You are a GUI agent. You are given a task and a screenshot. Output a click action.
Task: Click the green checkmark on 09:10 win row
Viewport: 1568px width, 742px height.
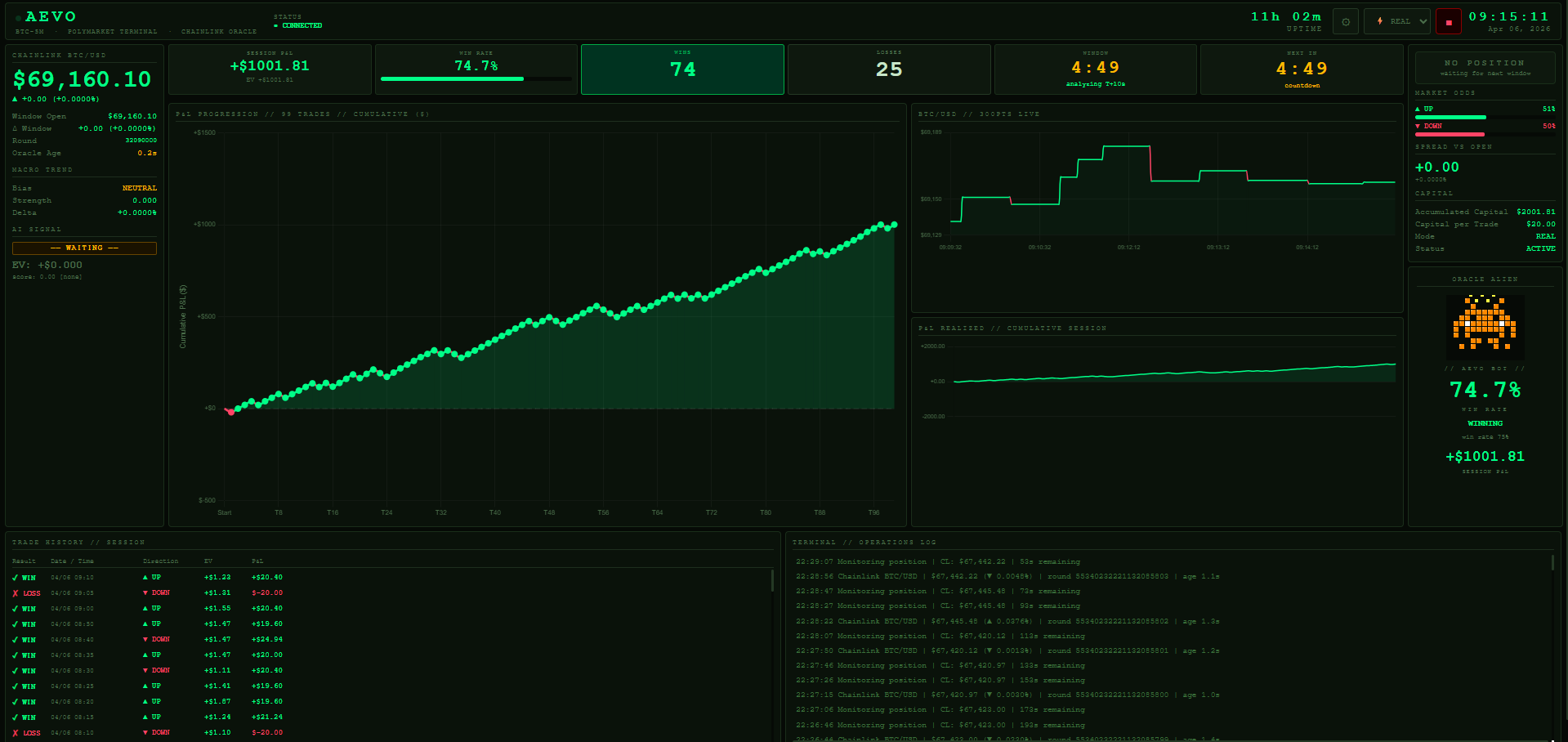coord(16,578)
